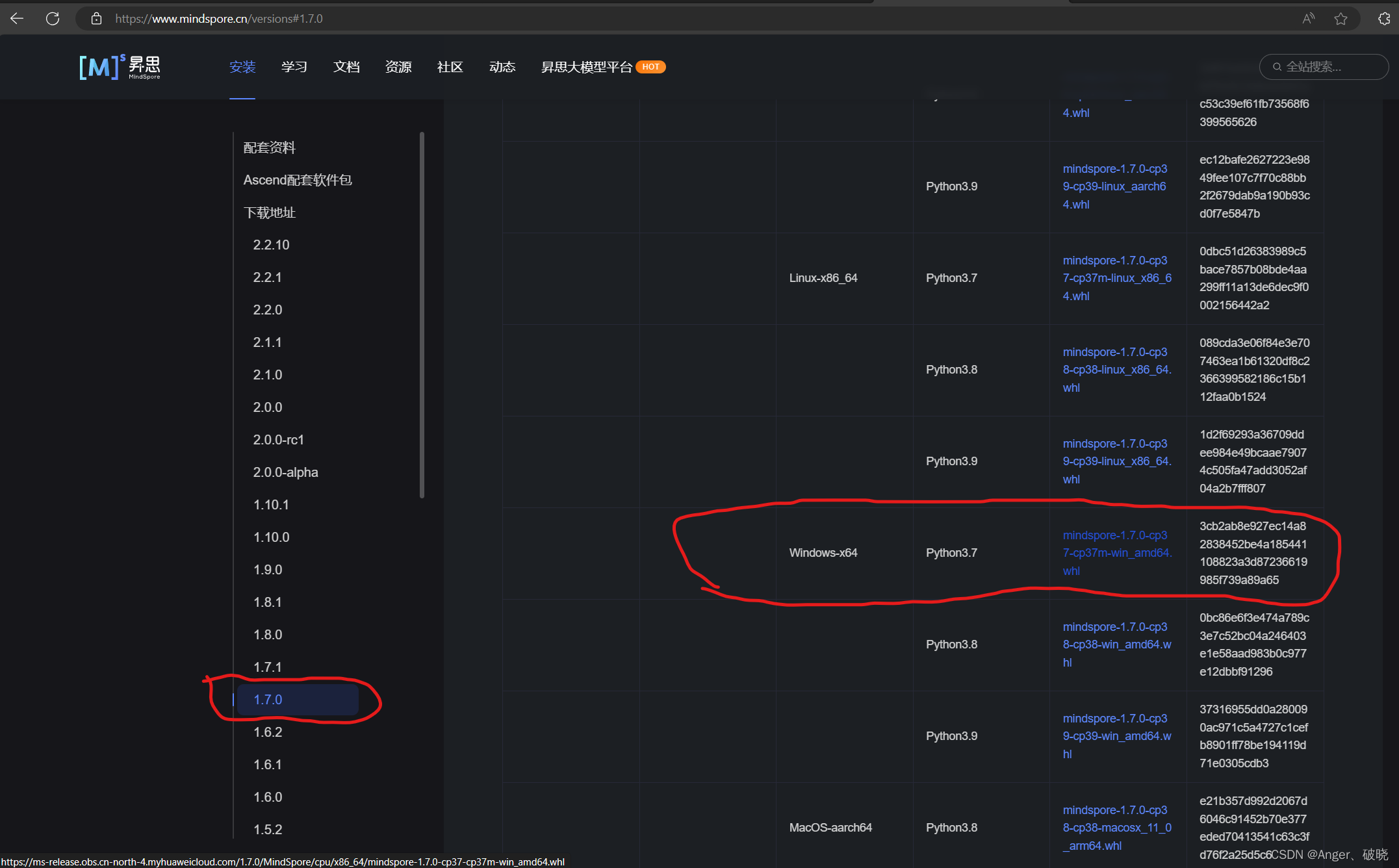Select version 1.7.0 in sidebar
Screen dimensions: 1399x868
(268, 700)
